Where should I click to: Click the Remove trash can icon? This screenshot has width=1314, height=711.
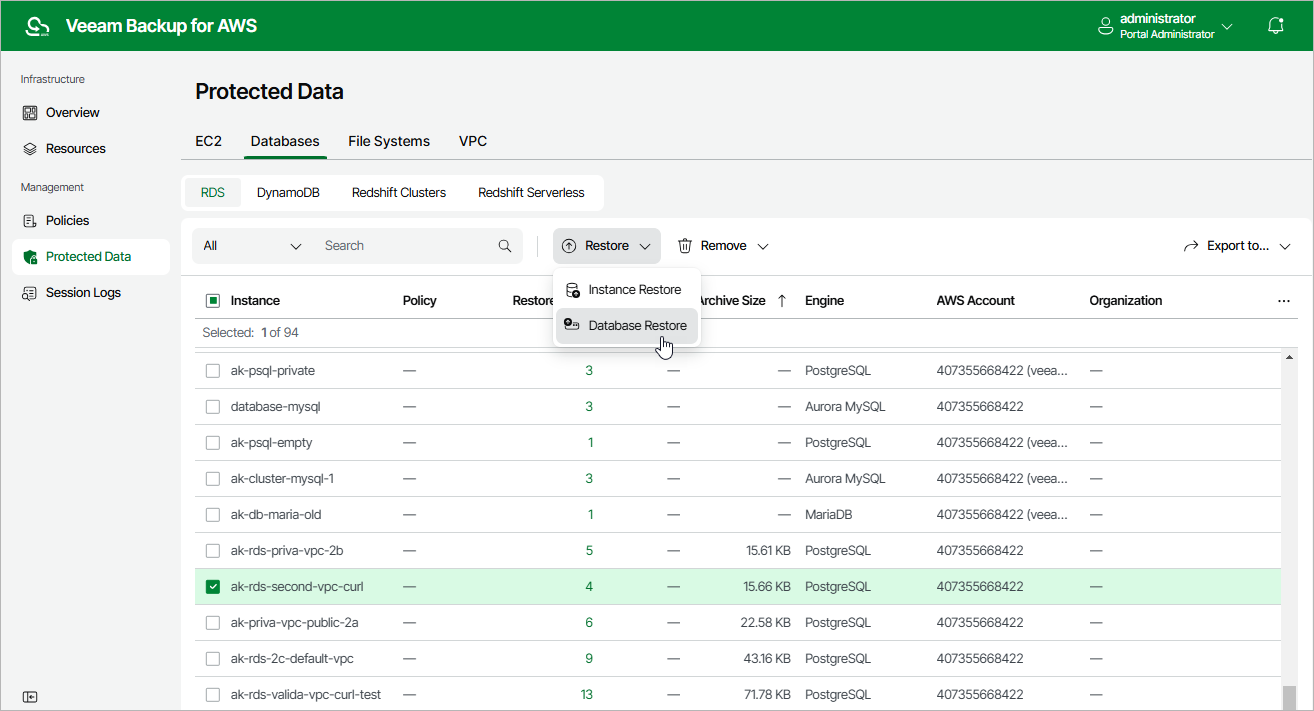coord(685,246)
